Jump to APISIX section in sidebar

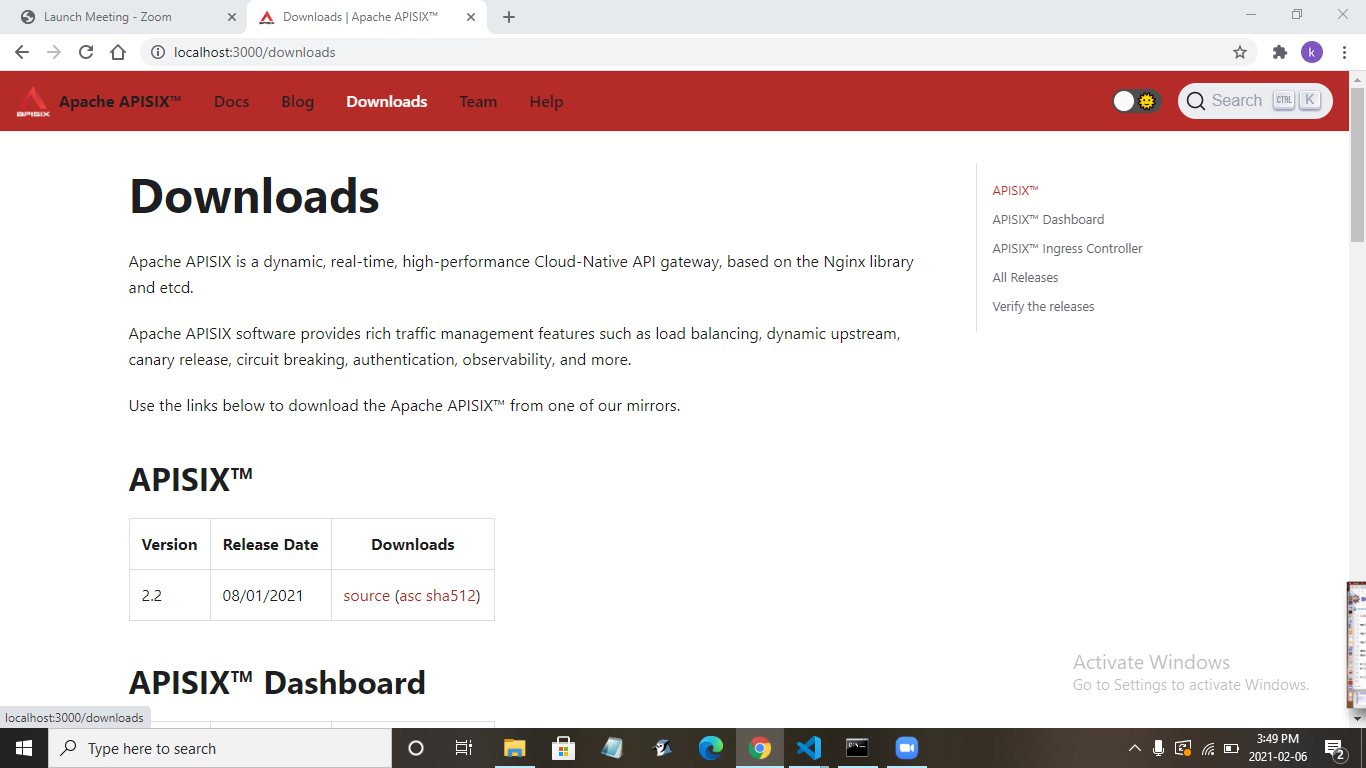1016,190
